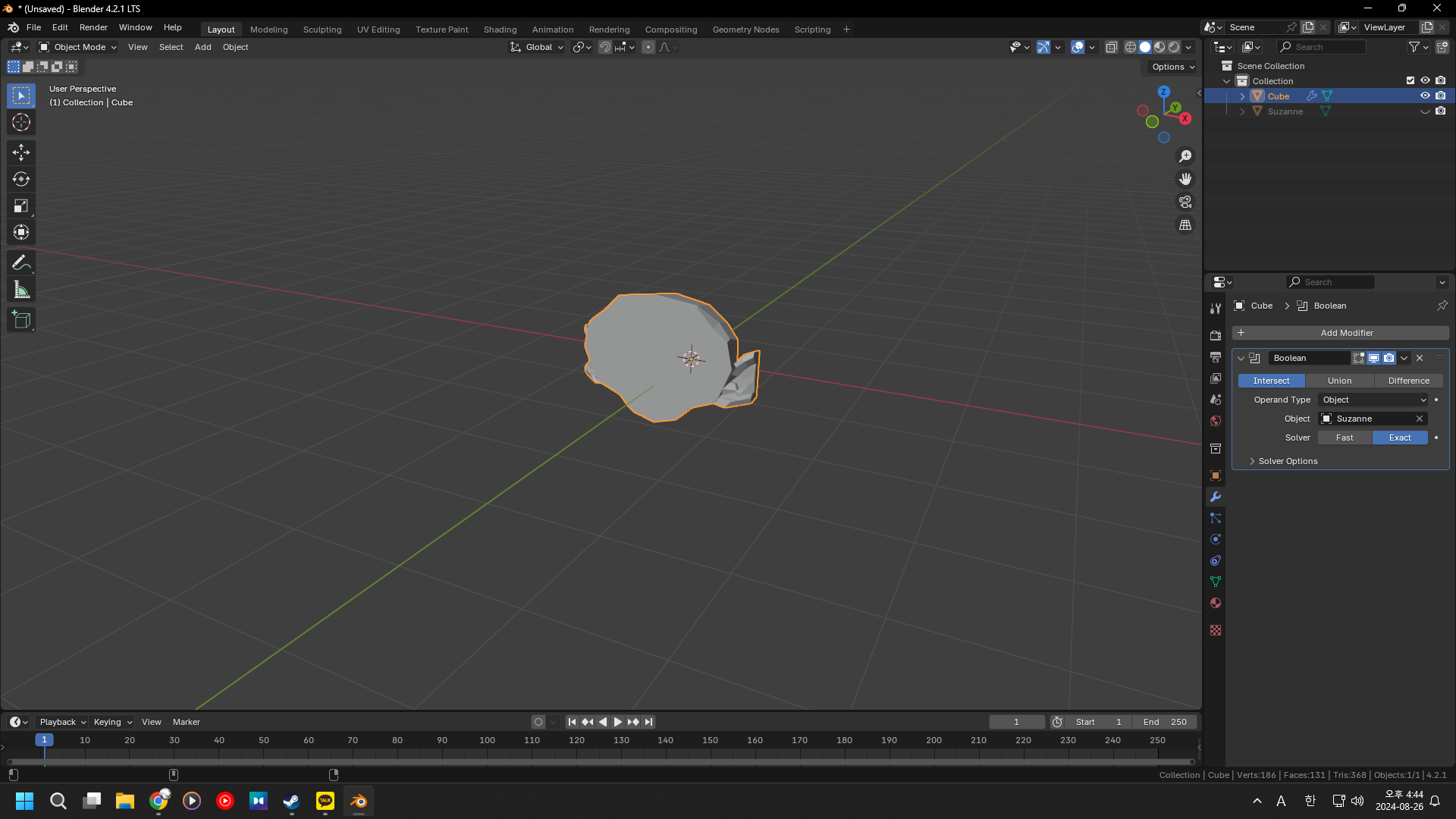Open the Operand Type dropdown

1374,400
